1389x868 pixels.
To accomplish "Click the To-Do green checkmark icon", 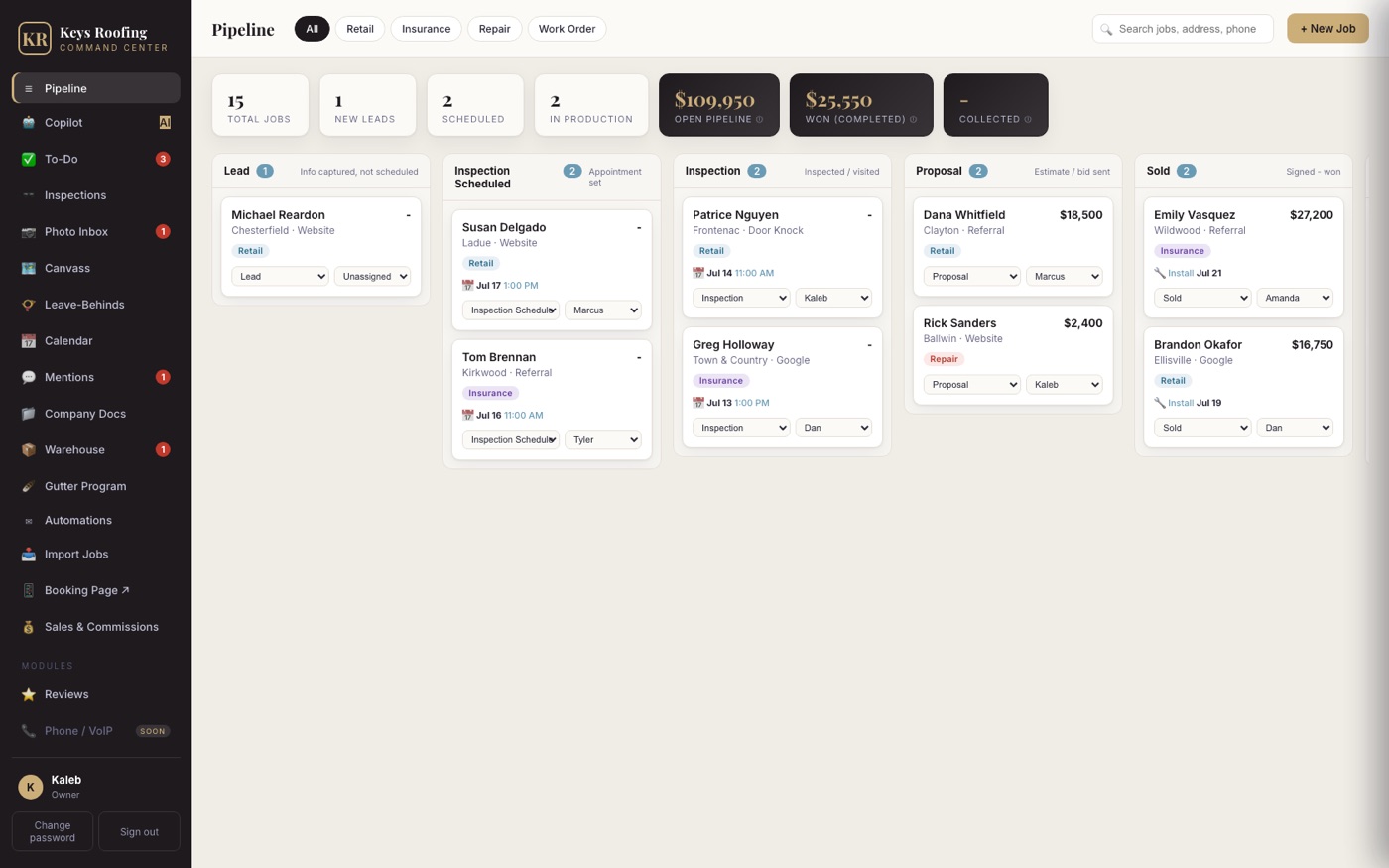I will click(29, 159).
